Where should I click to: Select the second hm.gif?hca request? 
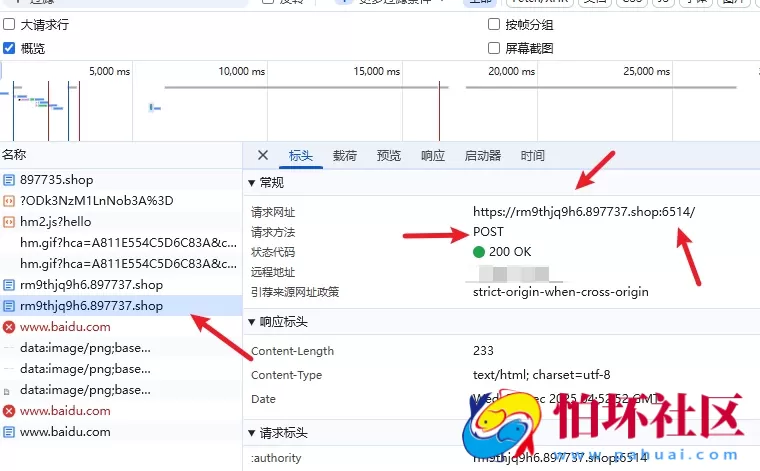tap(121, 264)
